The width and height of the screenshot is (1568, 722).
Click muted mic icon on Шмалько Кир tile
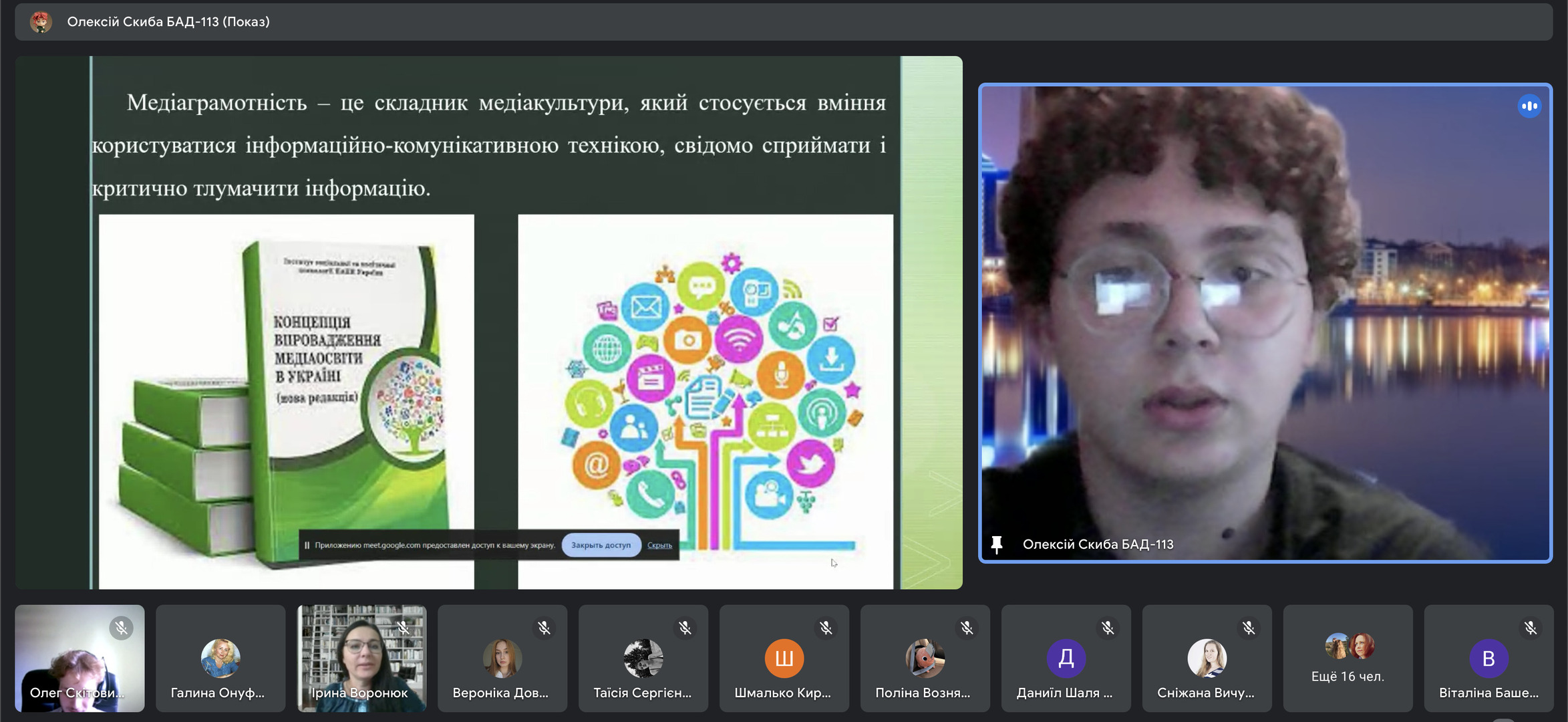coord(826,628)
